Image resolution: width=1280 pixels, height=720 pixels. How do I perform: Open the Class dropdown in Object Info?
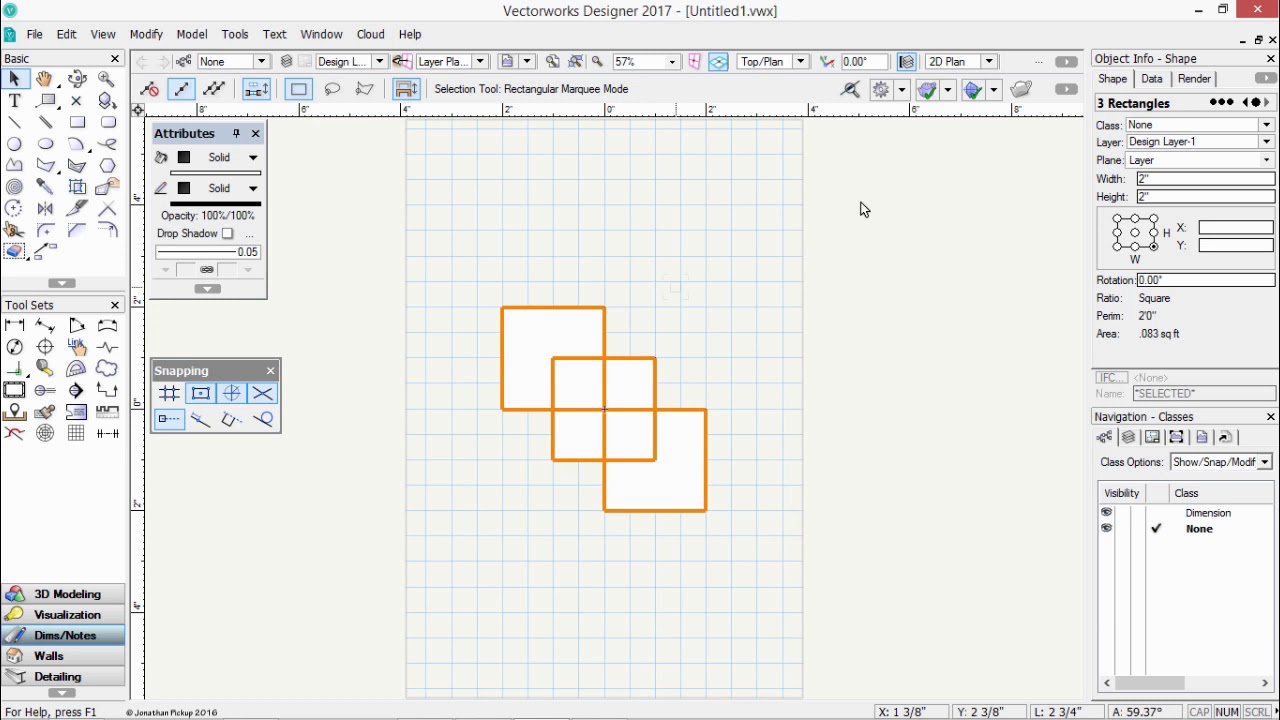(1200, 125)
